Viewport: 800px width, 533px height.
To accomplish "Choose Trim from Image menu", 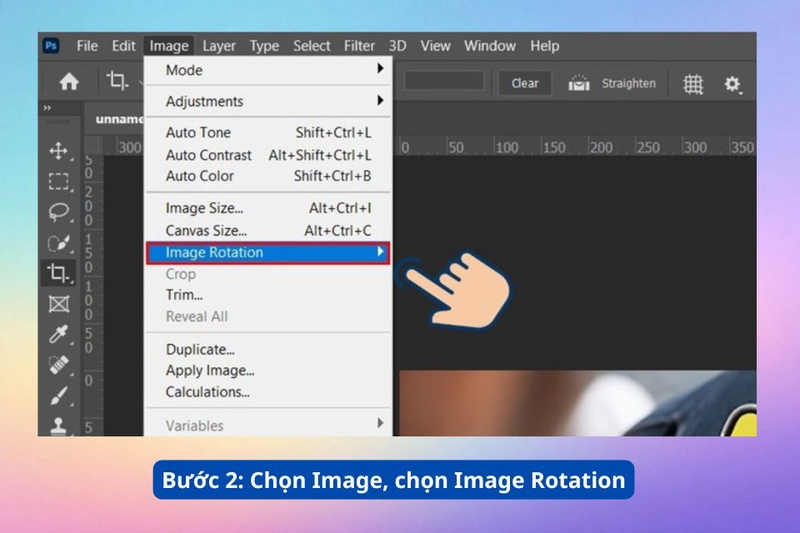I will [268, 295].
